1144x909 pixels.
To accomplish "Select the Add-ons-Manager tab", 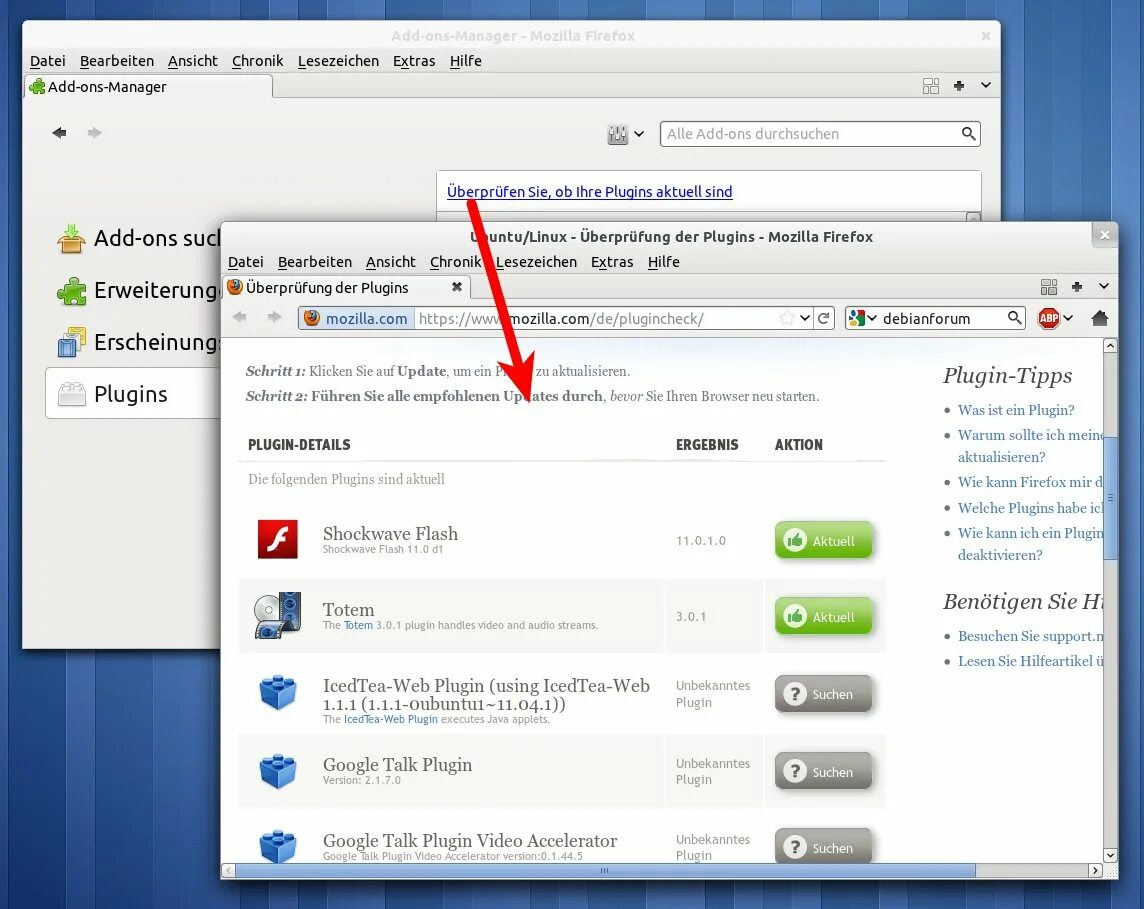I will coord(148,87).
